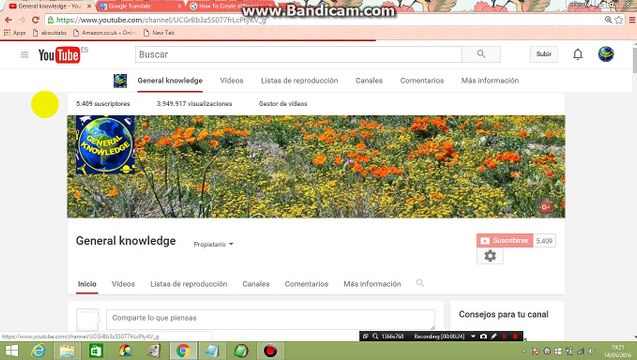This screenshot has height=360, width=637.
Task: Select the top General knowledge tab
Action: (x=170, y=80)
